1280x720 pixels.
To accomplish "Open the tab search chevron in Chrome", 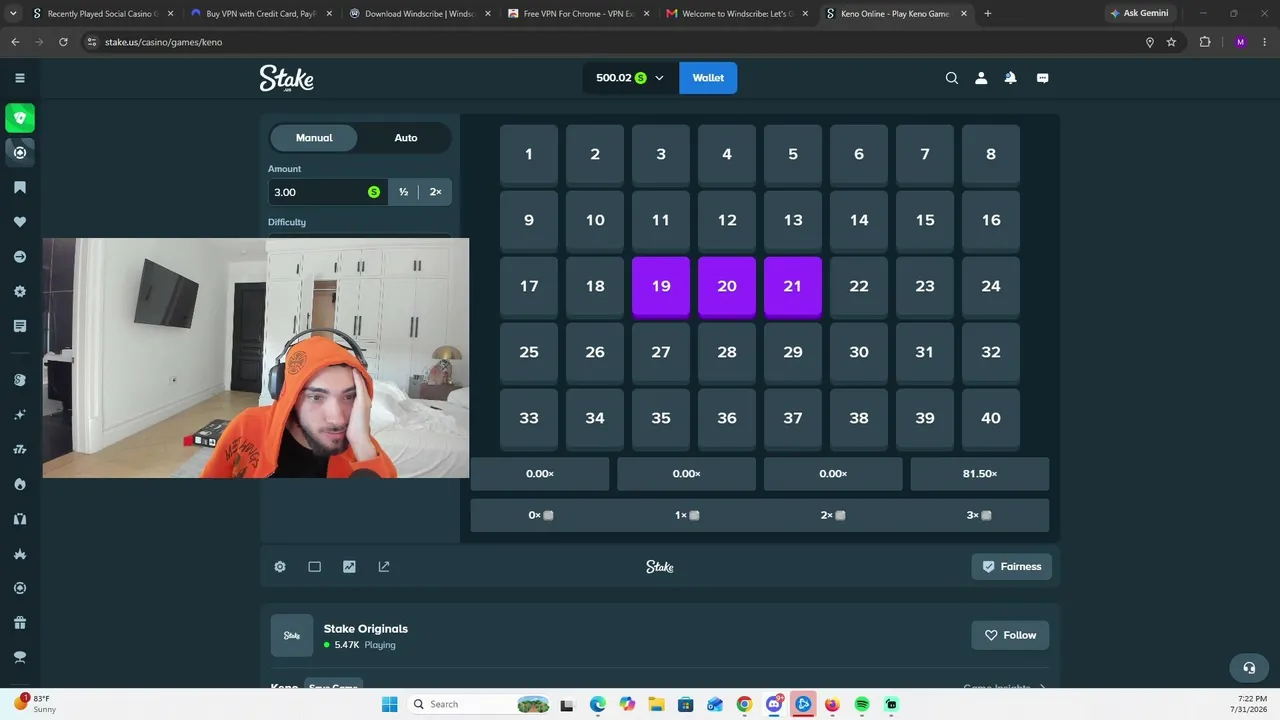I will click(x=14, y=14).
